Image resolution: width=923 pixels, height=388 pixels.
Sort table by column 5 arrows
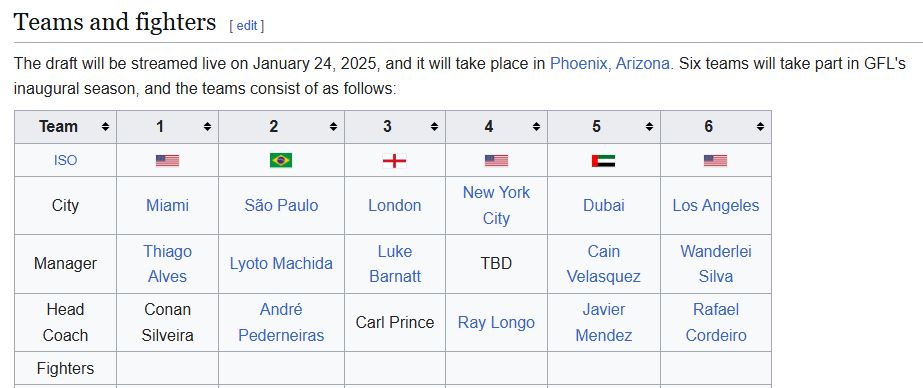point(649,127)
